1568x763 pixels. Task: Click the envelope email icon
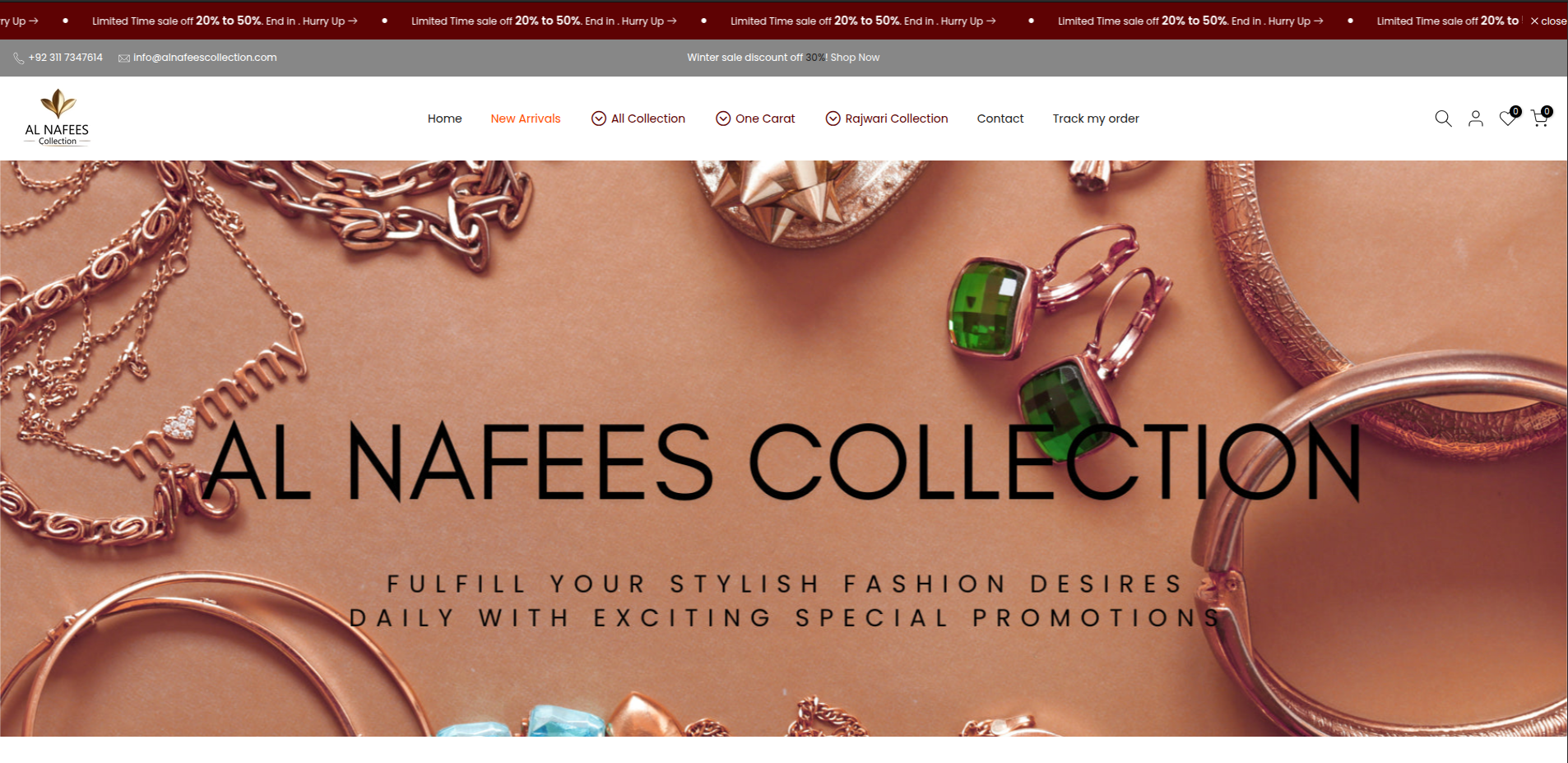click(x=124, y=58)
